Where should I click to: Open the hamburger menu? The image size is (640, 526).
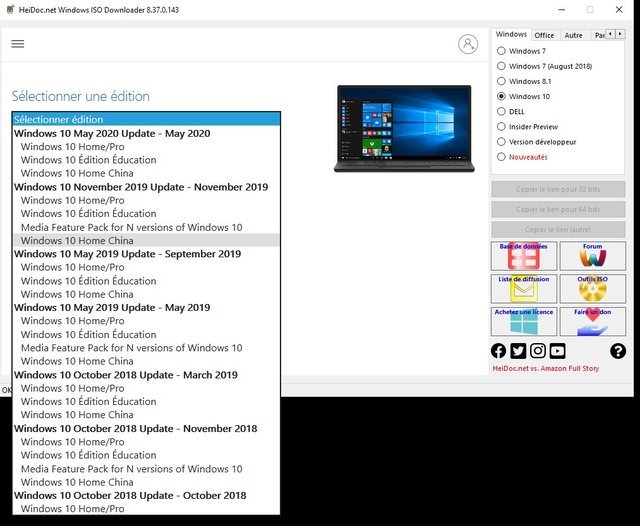pyautogui.click(x=18, y=44)
